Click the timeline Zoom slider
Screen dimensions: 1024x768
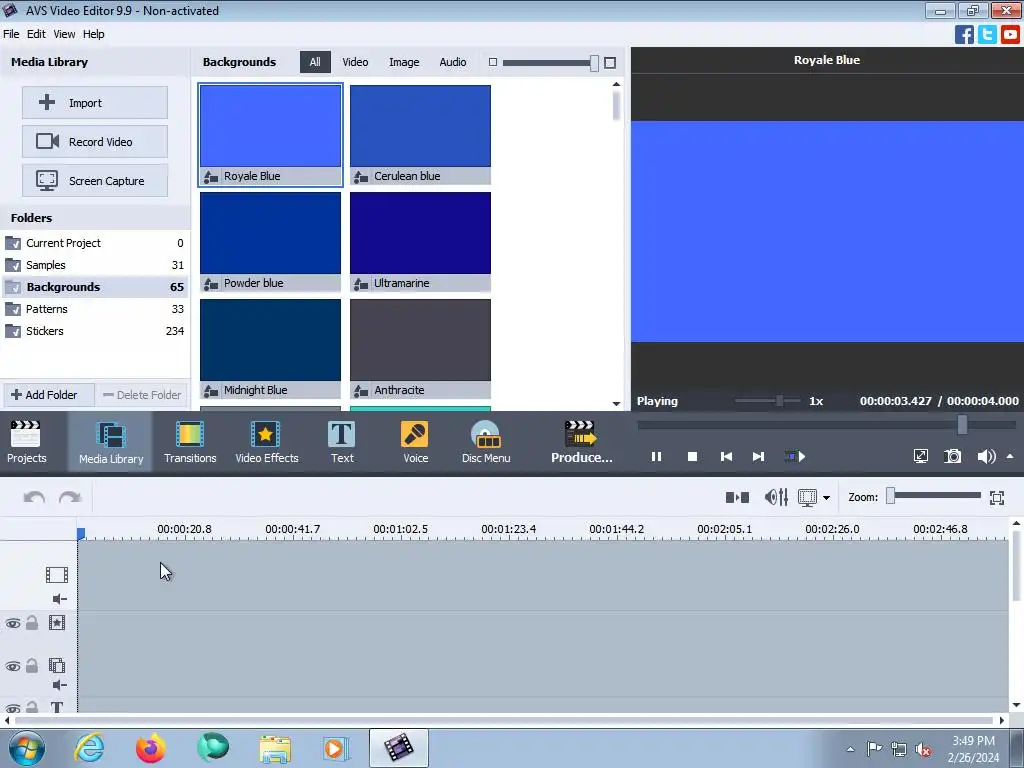tap(933, 496)
